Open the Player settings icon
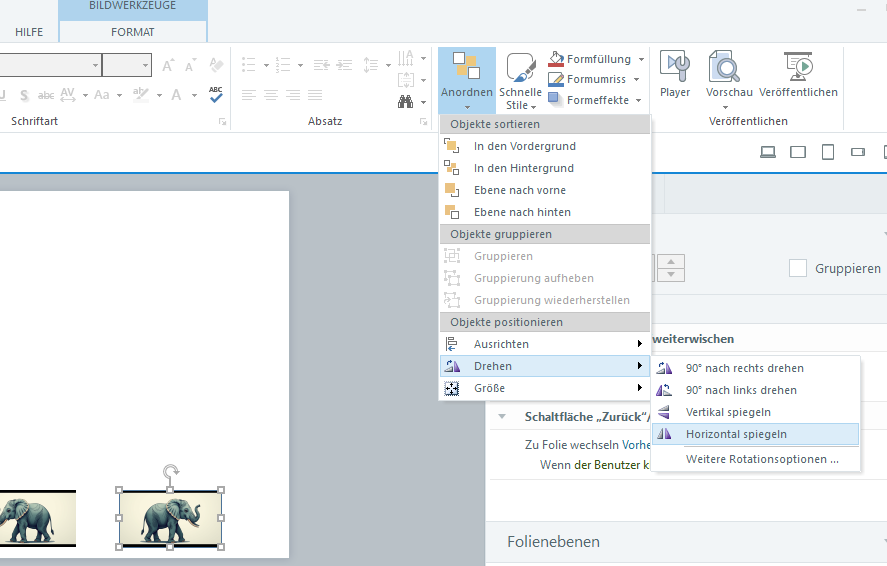 (x=675, y=68)
